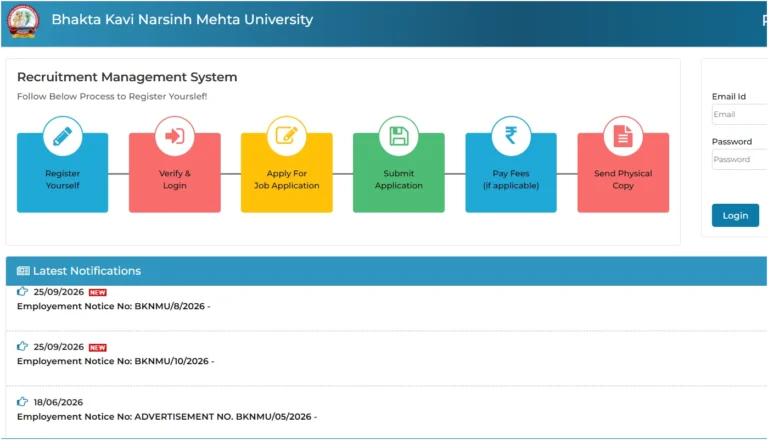Click the text 'Follow Below Process to Register Yourslef!'
This screenshot has width=768, height=440.
112,97
